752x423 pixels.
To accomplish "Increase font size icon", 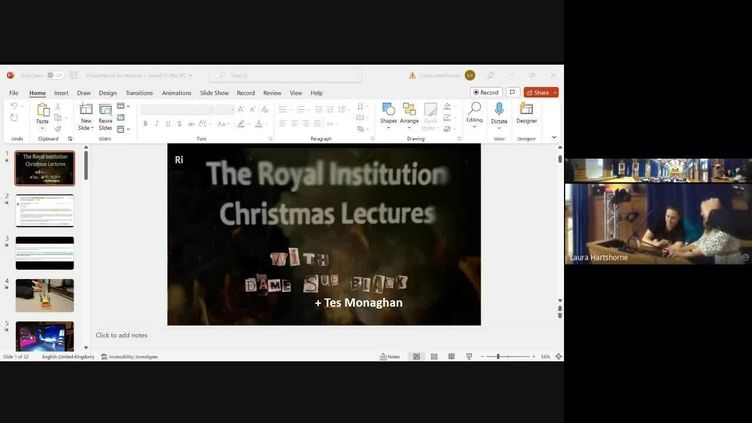I will (241, 109).
